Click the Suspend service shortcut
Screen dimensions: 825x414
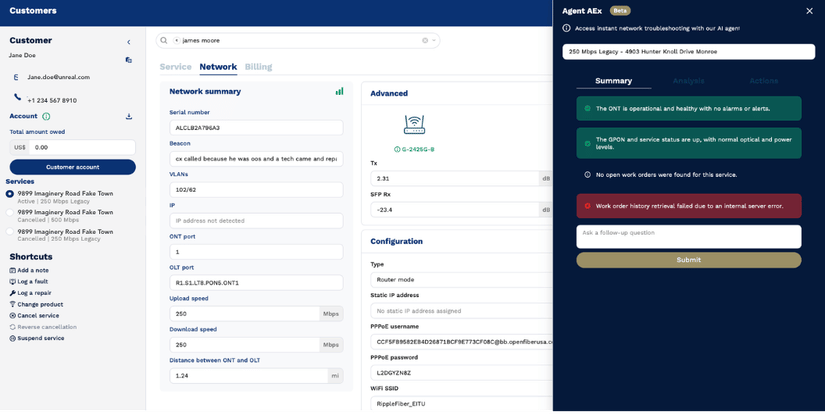37,338
